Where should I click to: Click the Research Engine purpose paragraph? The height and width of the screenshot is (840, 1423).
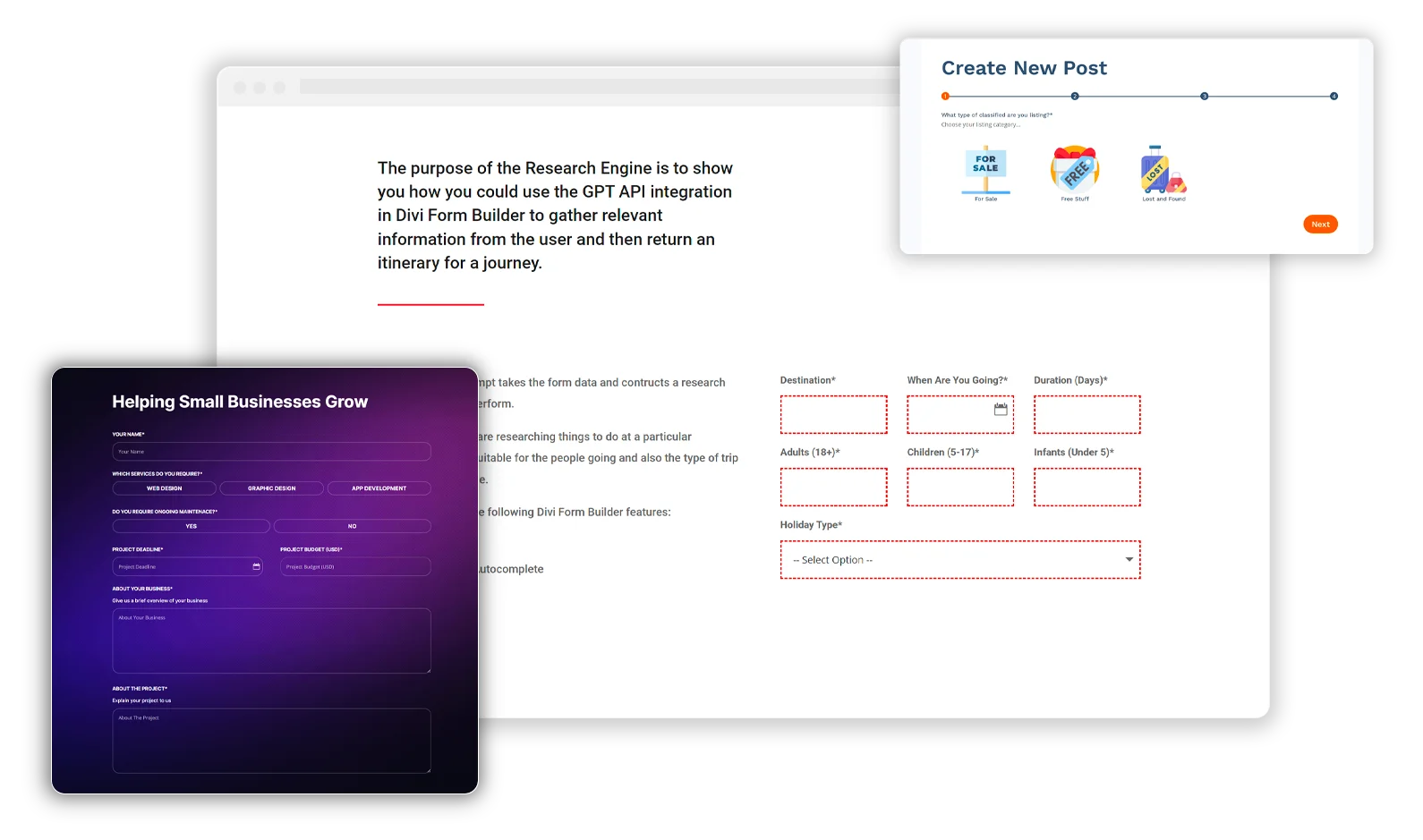click(555, 216)
